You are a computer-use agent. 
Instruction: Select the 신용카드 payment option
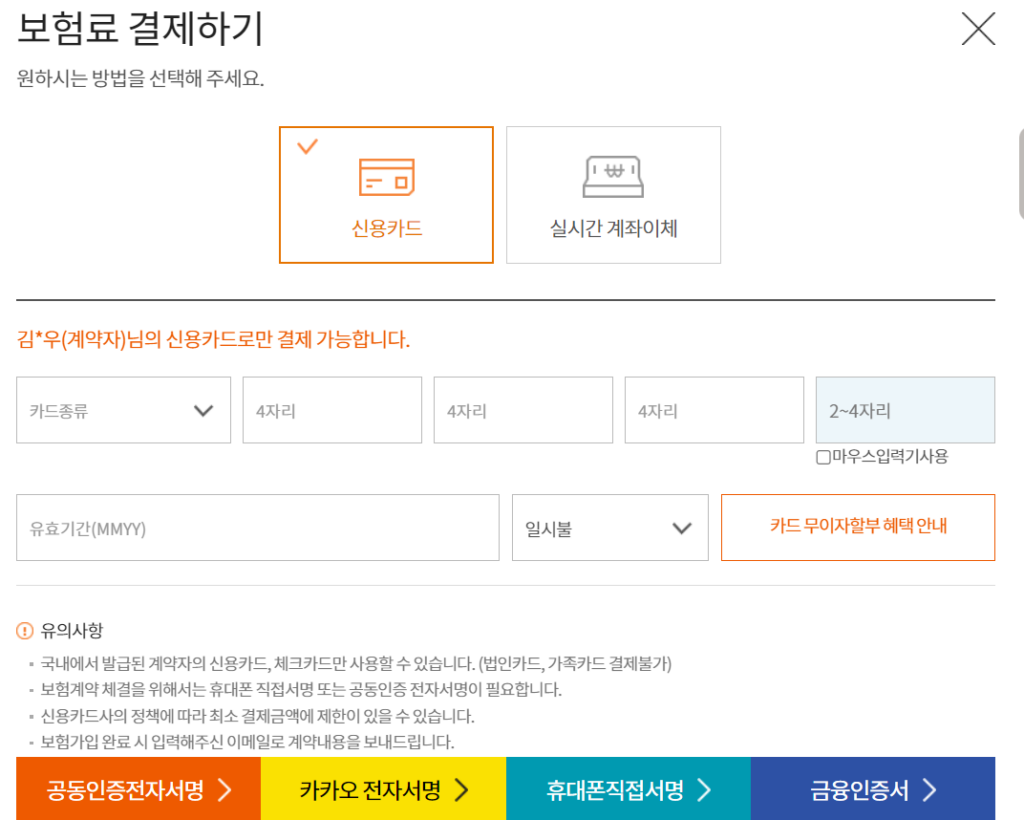[386, 195]
